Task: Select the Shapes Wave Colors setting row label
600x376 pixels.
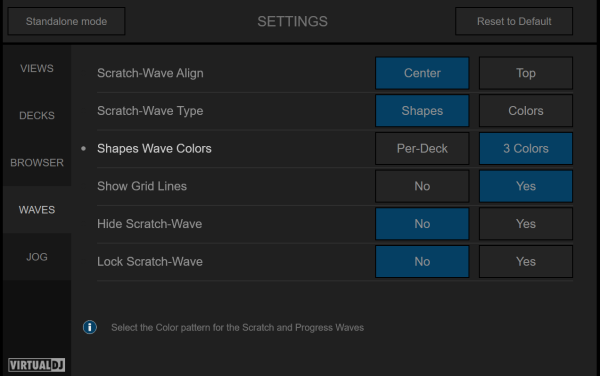Action: 154,148
